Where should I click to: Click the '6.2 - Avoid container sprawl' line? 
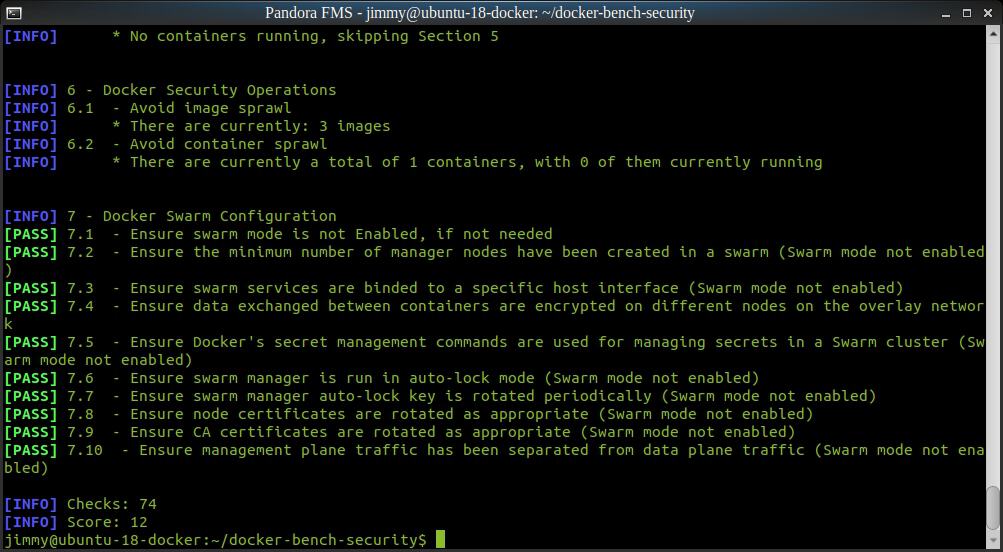(166, 144)
